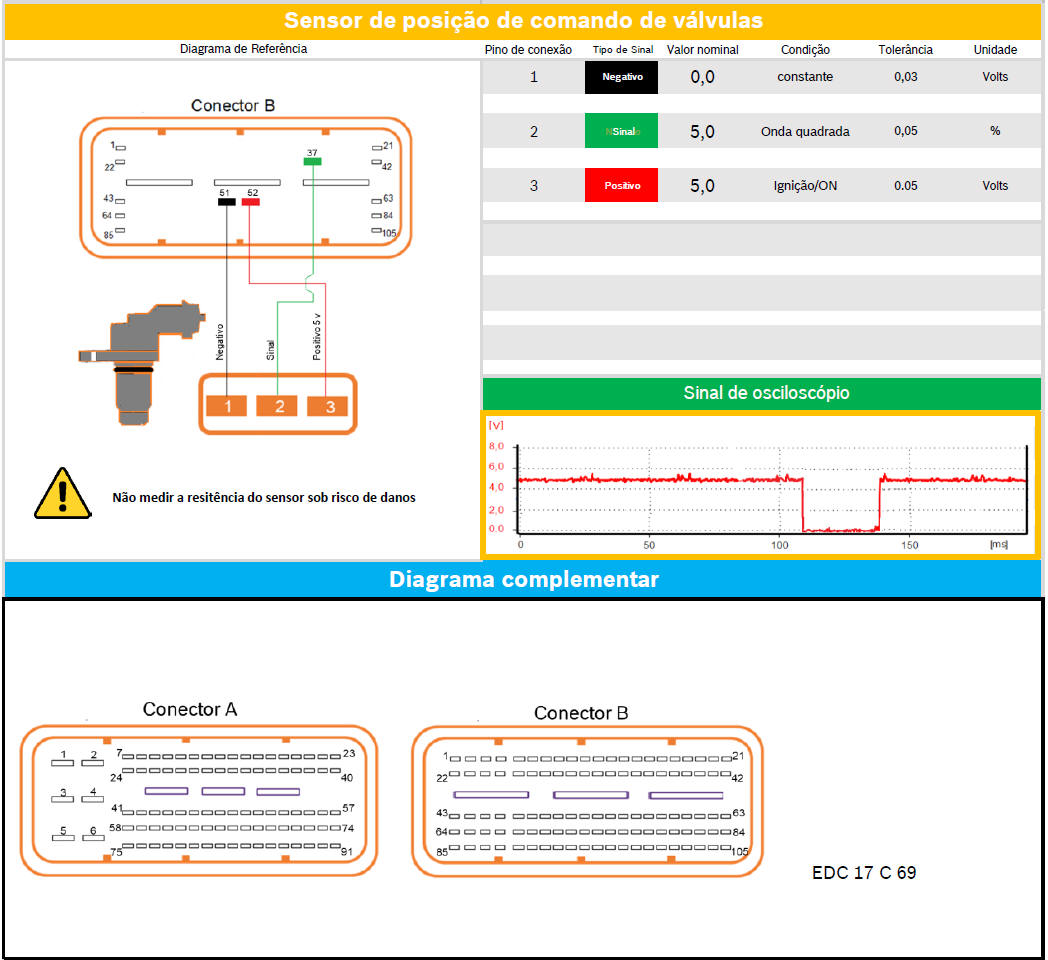1048x960 pixels.
Task: Click the Pino de conexão column header
Action: (x=528, y=49)
